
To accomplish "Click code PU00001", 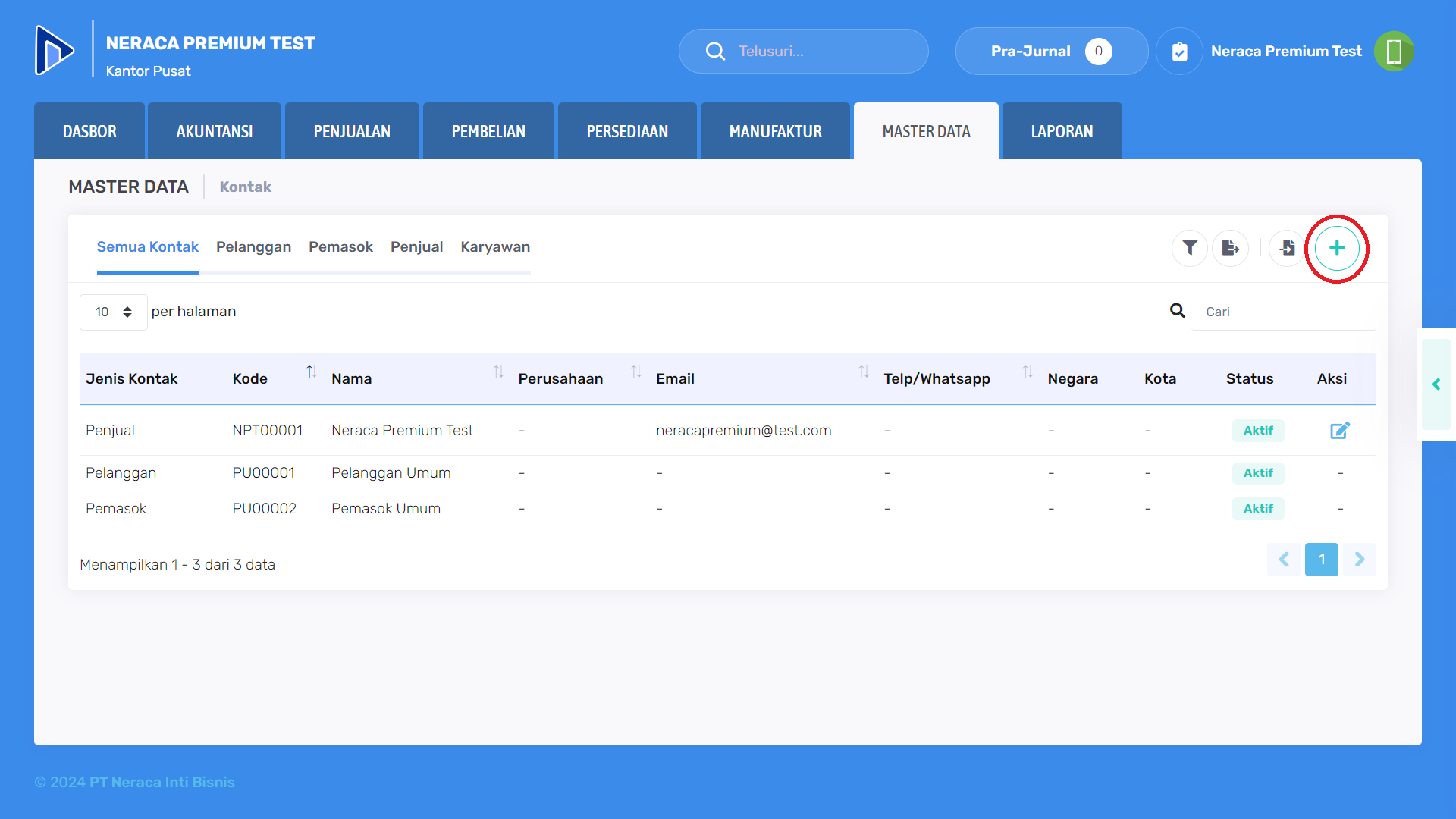I will tap(263, 472).
